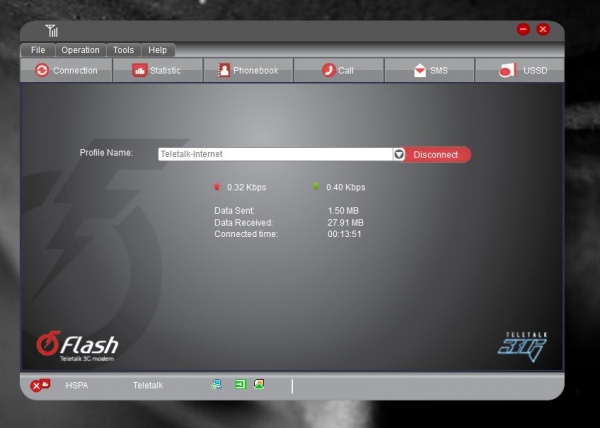The height and width of the screenshot is (428, 600).
Task: Click the Disconnect button
Action: click(436, 155)
